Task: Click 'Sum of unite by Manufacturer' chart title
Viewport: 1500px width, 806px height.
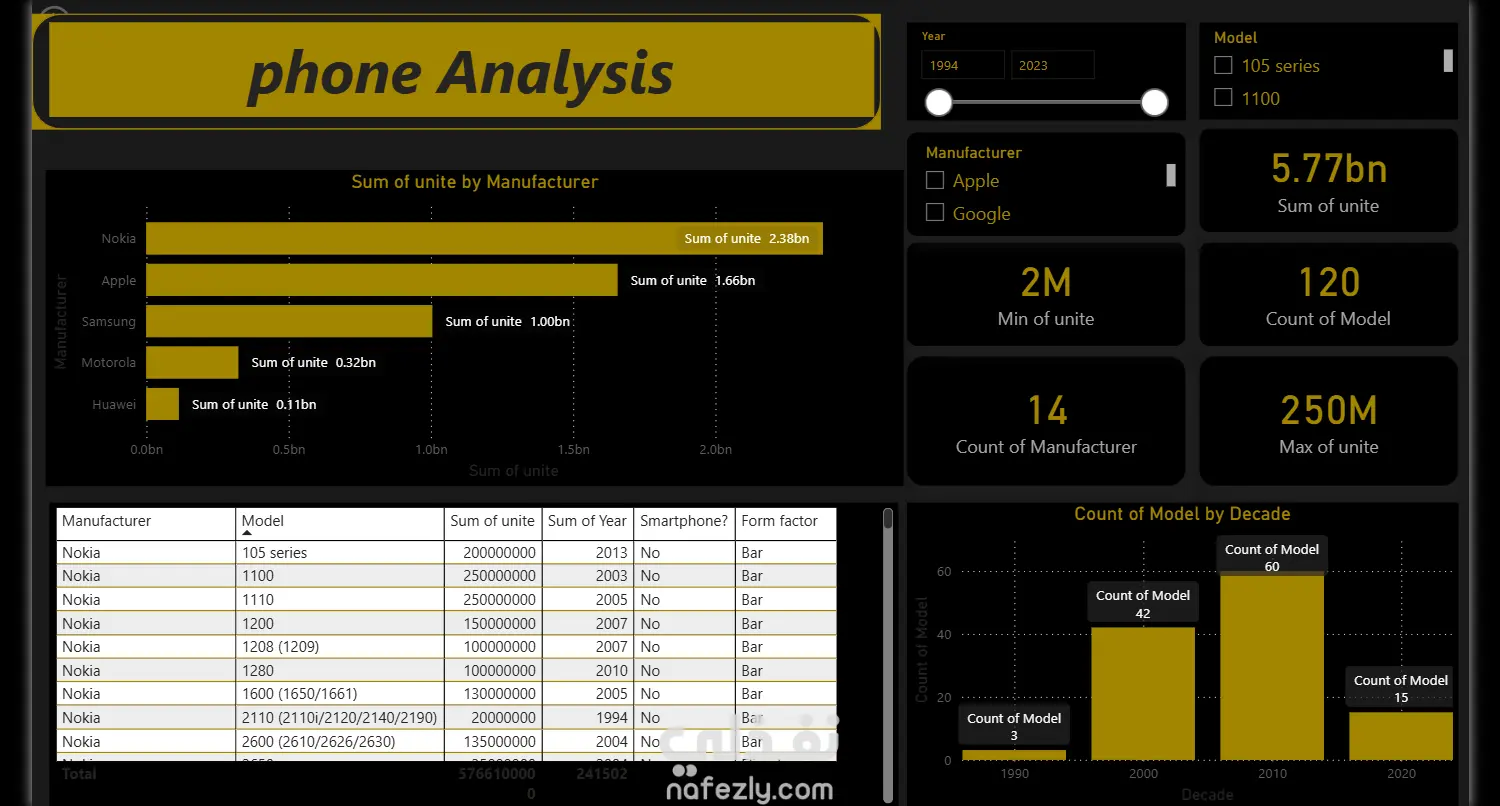Action: coord(475,182)
